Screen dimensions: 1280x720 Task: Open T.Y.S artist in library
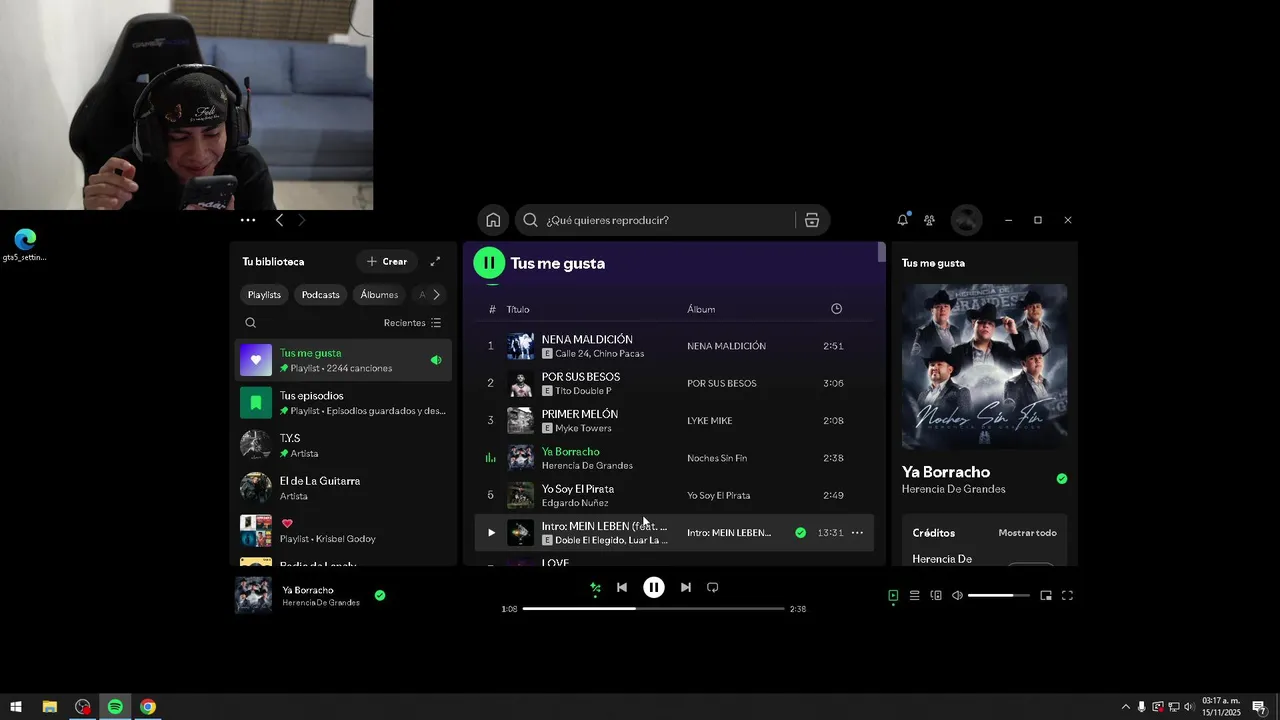pyautogui.click(x=344, y=446)
